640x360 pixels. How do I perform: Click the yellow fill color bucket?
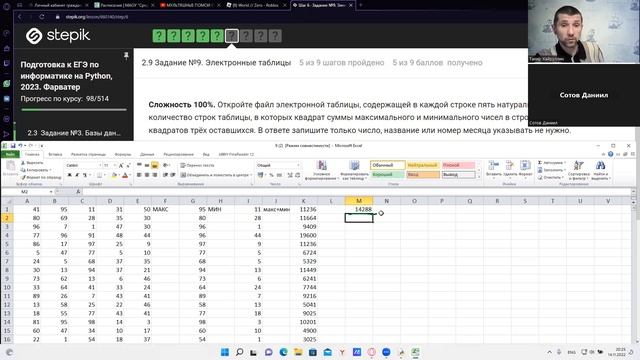(x=114, y=175)
